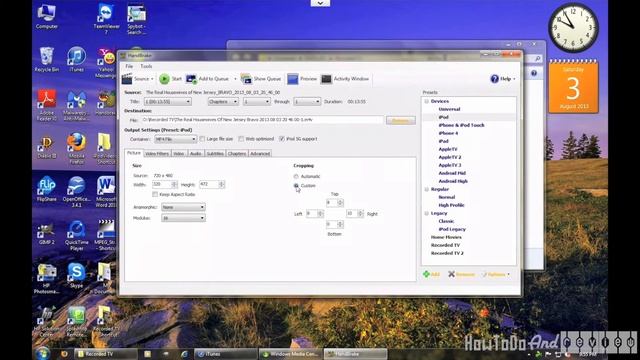Switch to Video Filters tab
Viewport: 640px width, 360px height.
pos(157,154)
